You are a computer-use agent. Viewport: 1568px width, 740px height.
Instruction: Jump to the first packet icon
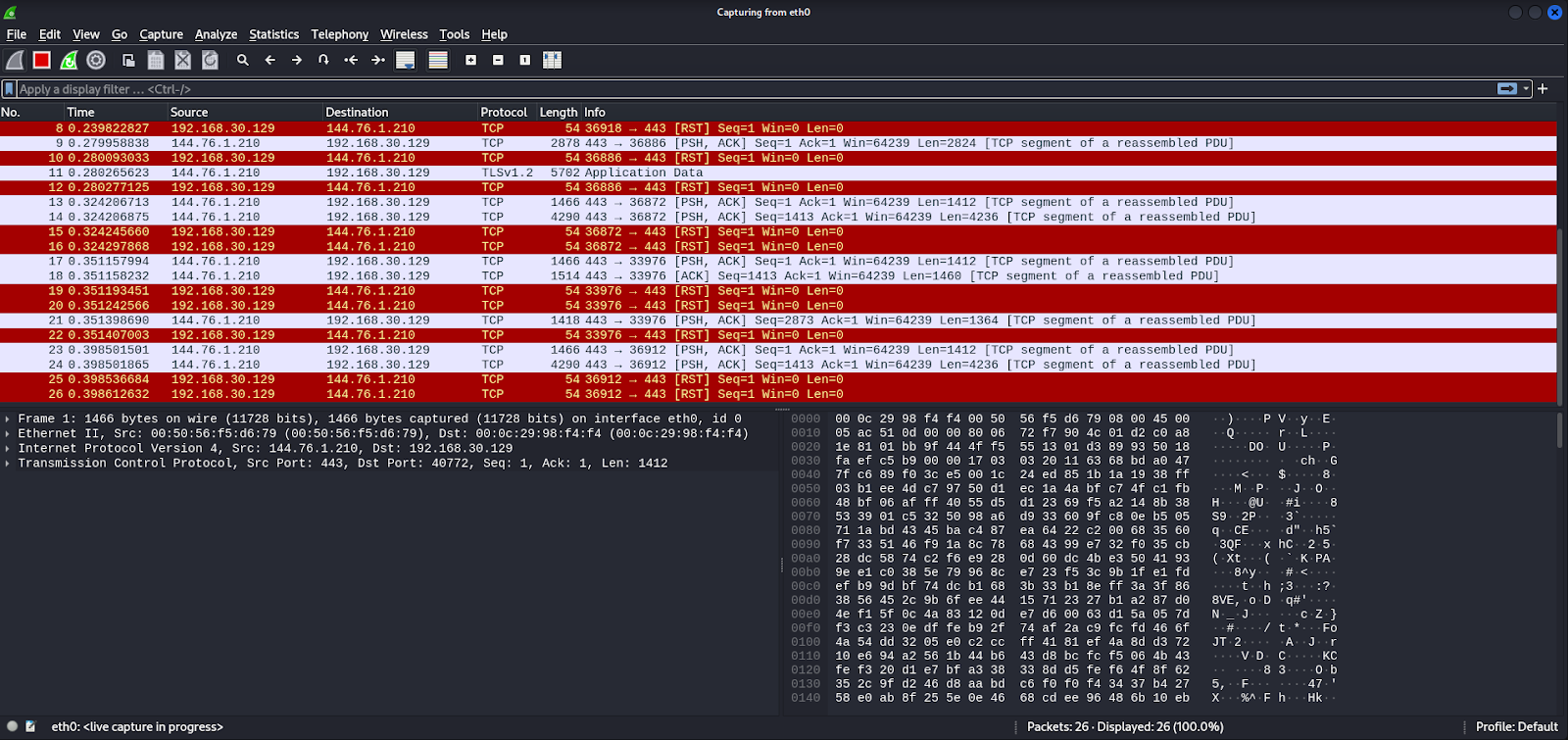click(351, 61)
